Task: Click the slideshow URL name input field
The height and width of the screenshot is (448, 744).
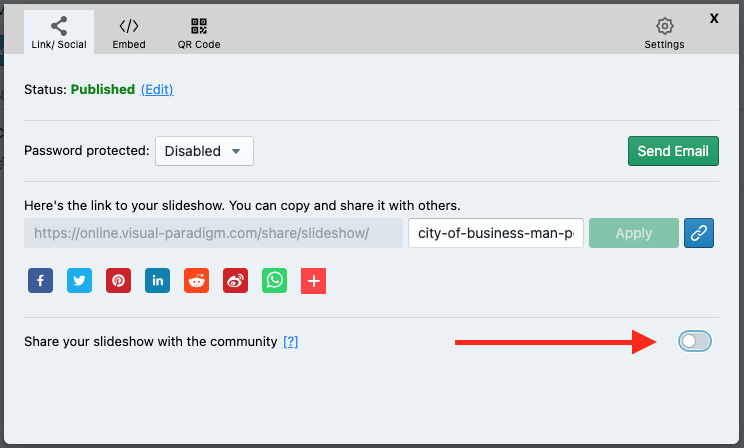Action: 496,233
